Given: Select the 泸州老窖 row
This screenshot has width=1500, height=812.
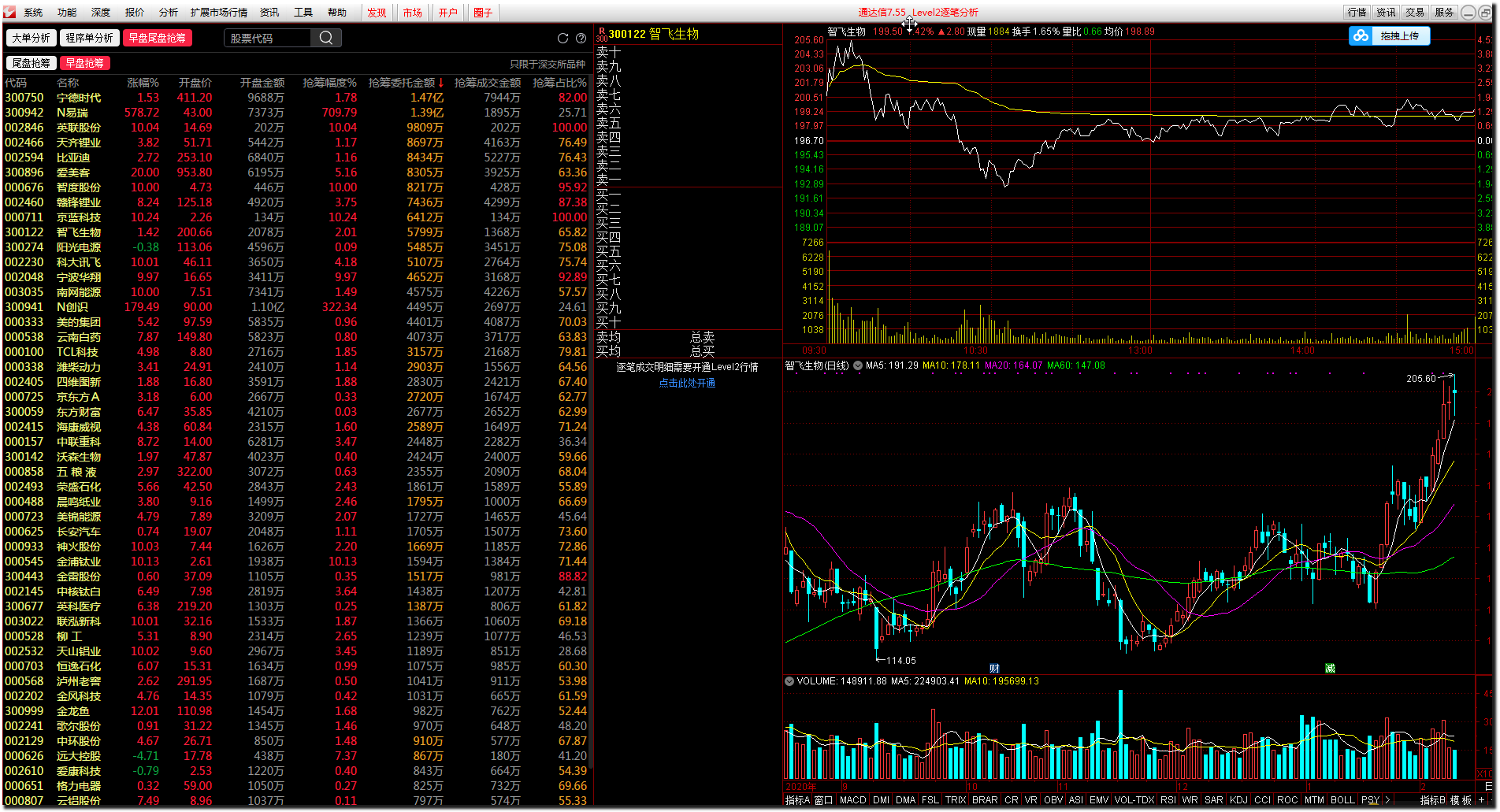Looking at the screenshot, I should point(296,681).
